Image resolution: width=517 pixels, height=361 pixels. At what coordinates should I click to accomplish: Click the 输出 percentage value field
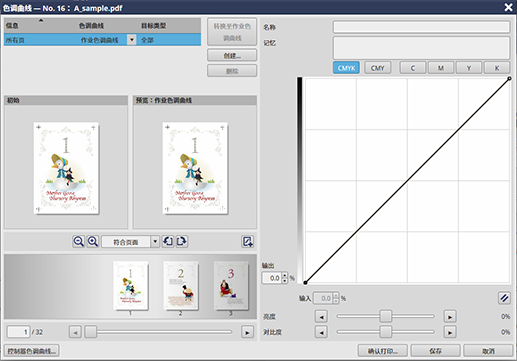pyautogui.click(x=272, y=278)
